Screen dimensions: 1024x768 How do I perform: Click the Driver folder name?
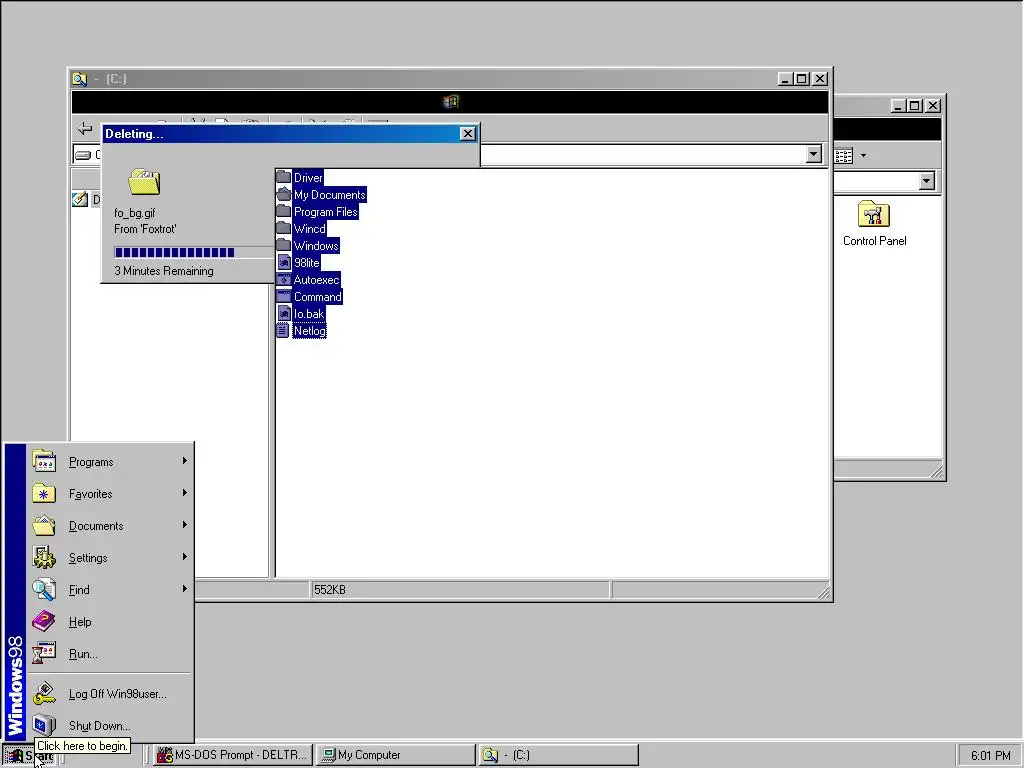(x=308, y=178)
